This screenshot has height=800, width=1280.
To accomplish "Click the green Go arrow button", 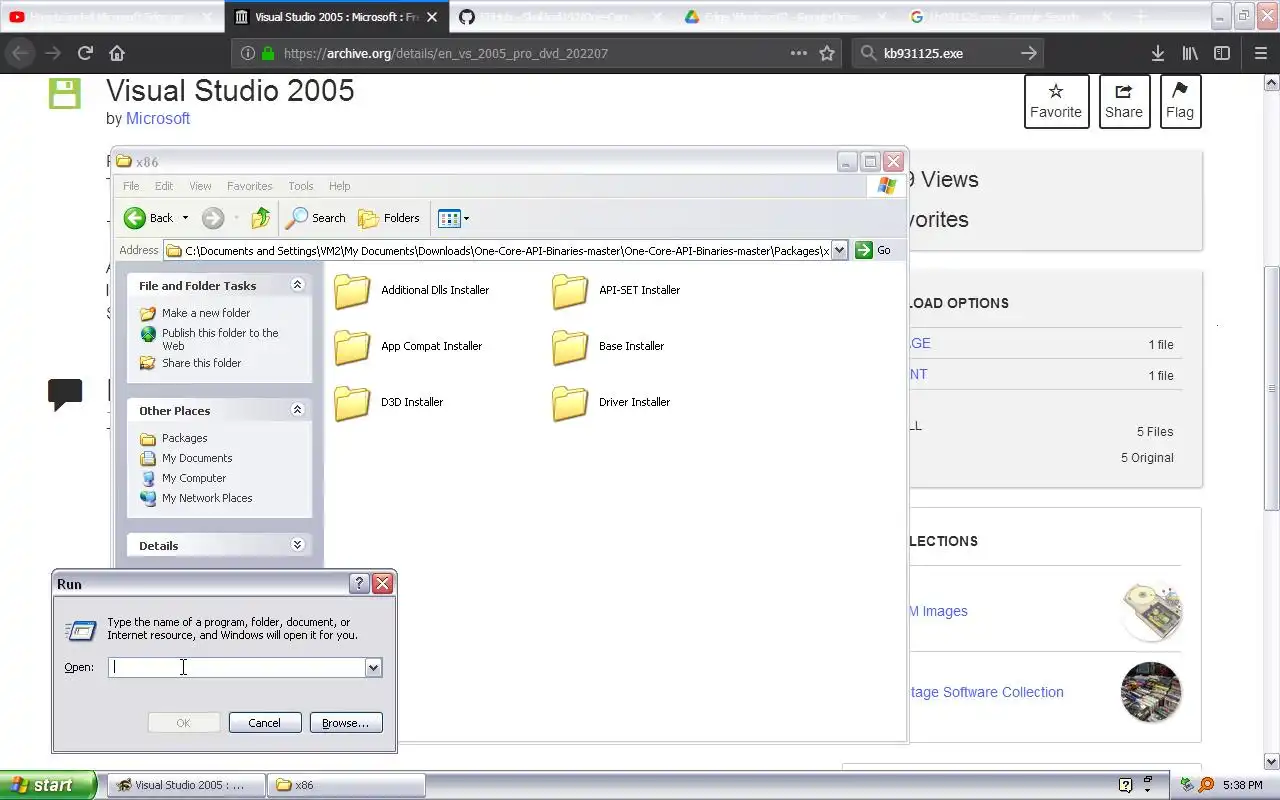I will click(x=864, y=250).
